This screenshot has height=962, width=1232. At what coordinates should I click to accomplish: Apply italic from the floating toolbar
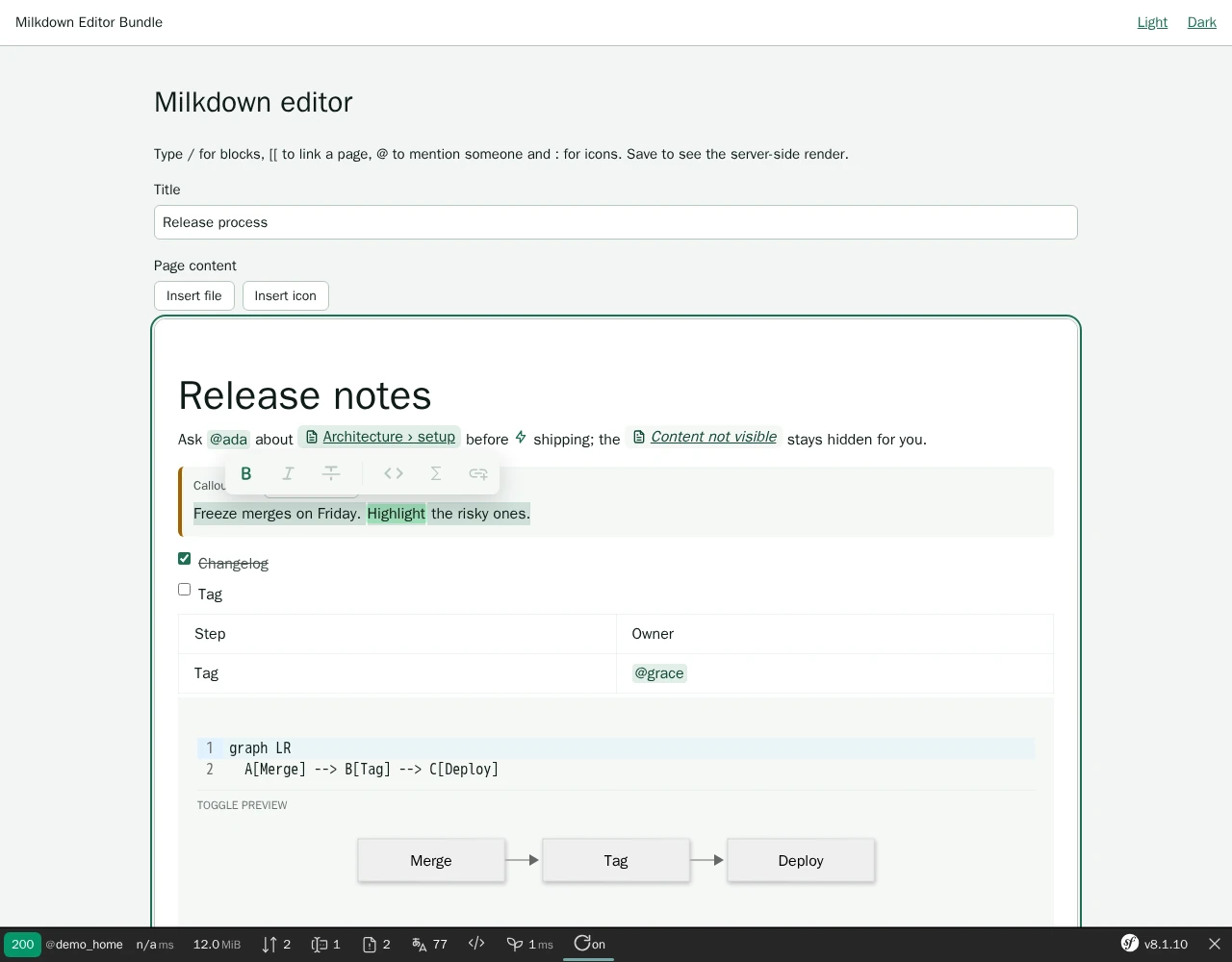(288, 473)
